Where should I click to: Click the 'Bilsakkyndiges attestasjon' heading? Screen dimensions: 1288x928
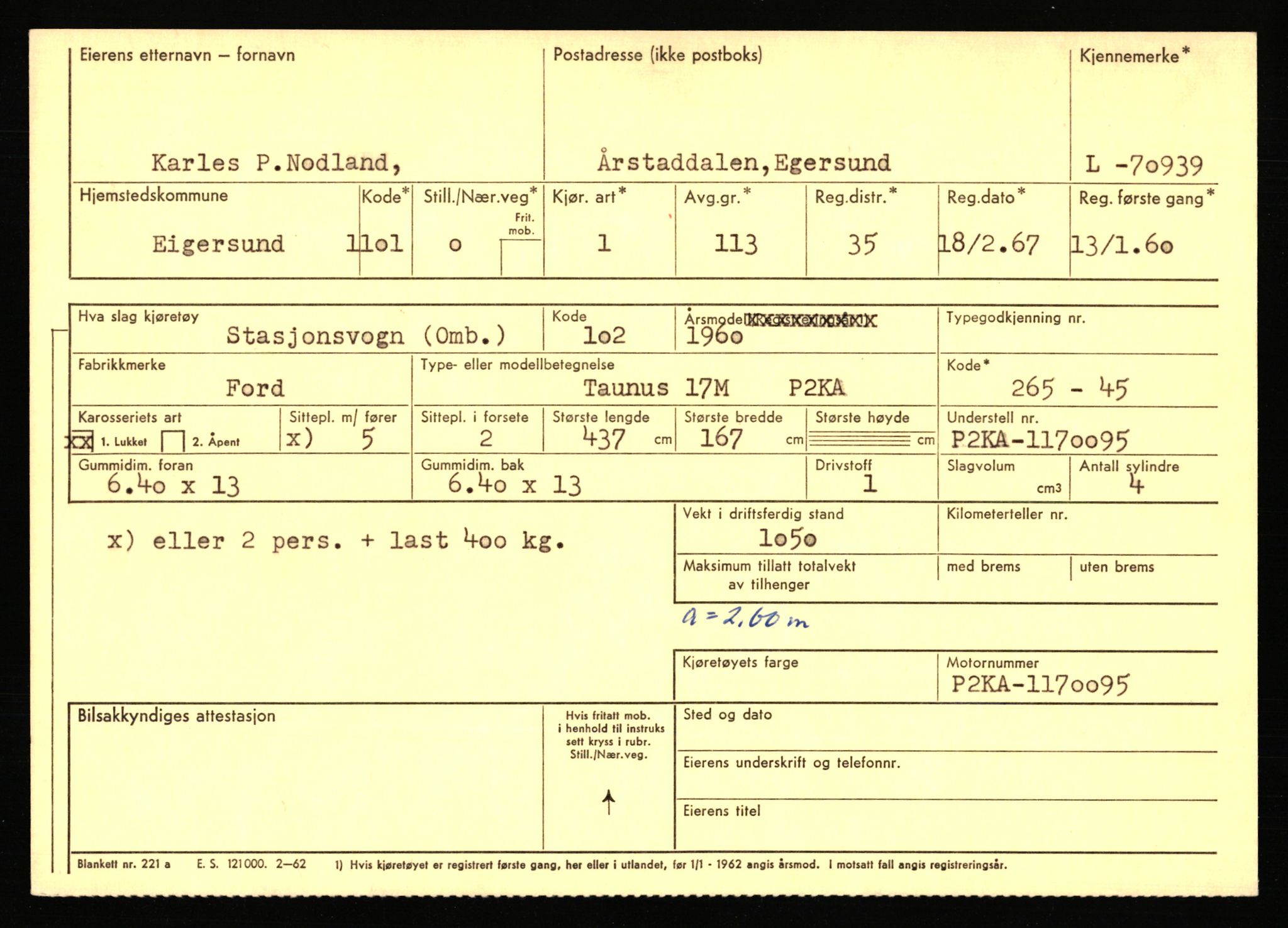click(x=176, y=716)
